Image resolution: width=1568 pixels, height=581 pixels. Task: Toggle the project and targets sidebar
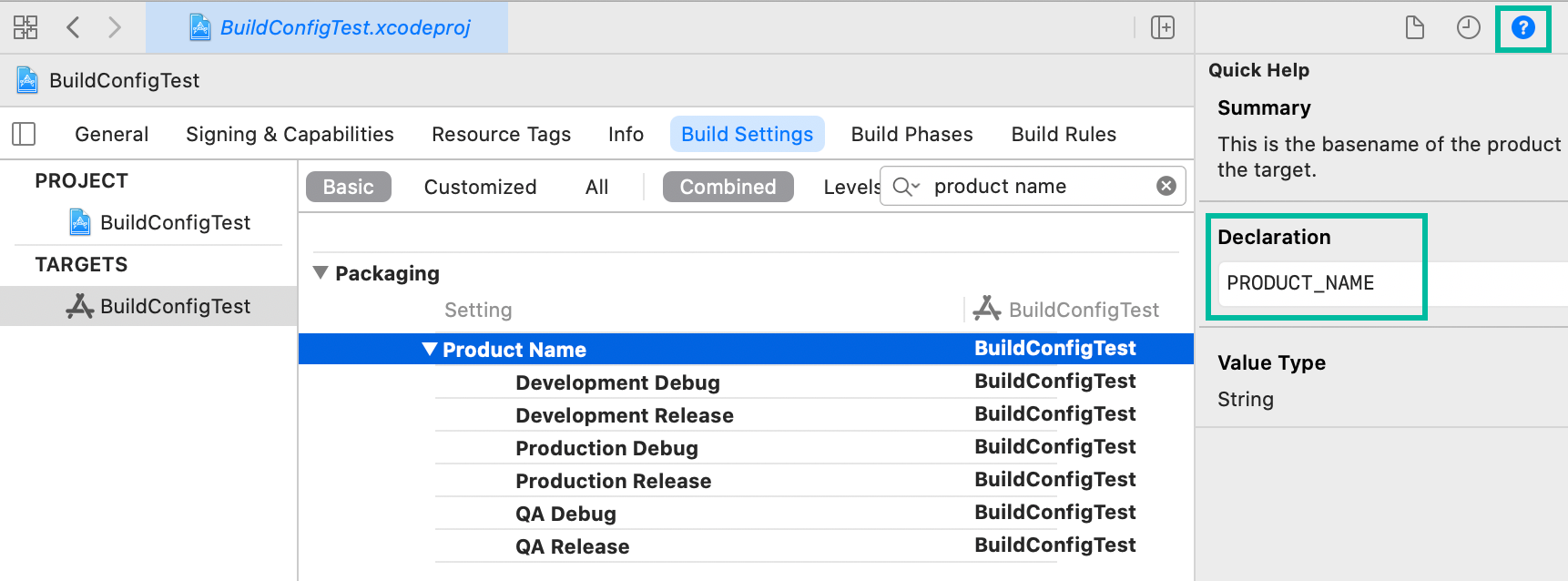[x=24, y=134]
